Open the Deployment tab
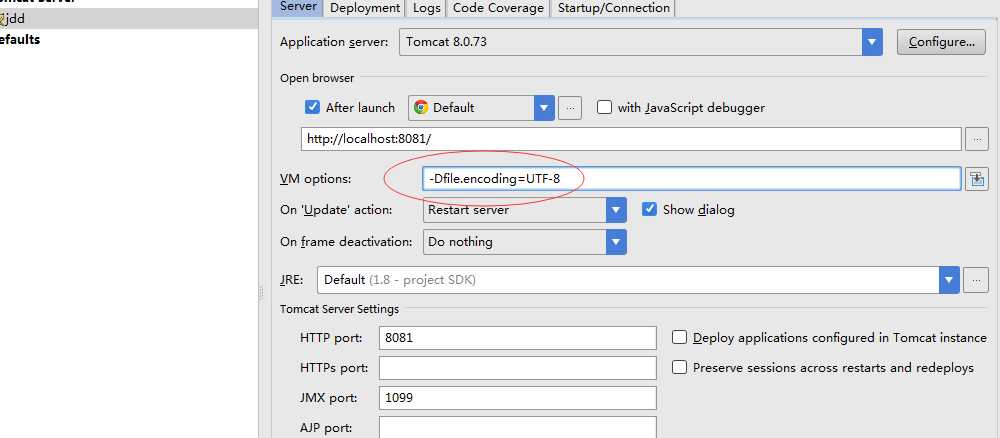Screen dimensions: 1000x438 click(x=365, y=8)
